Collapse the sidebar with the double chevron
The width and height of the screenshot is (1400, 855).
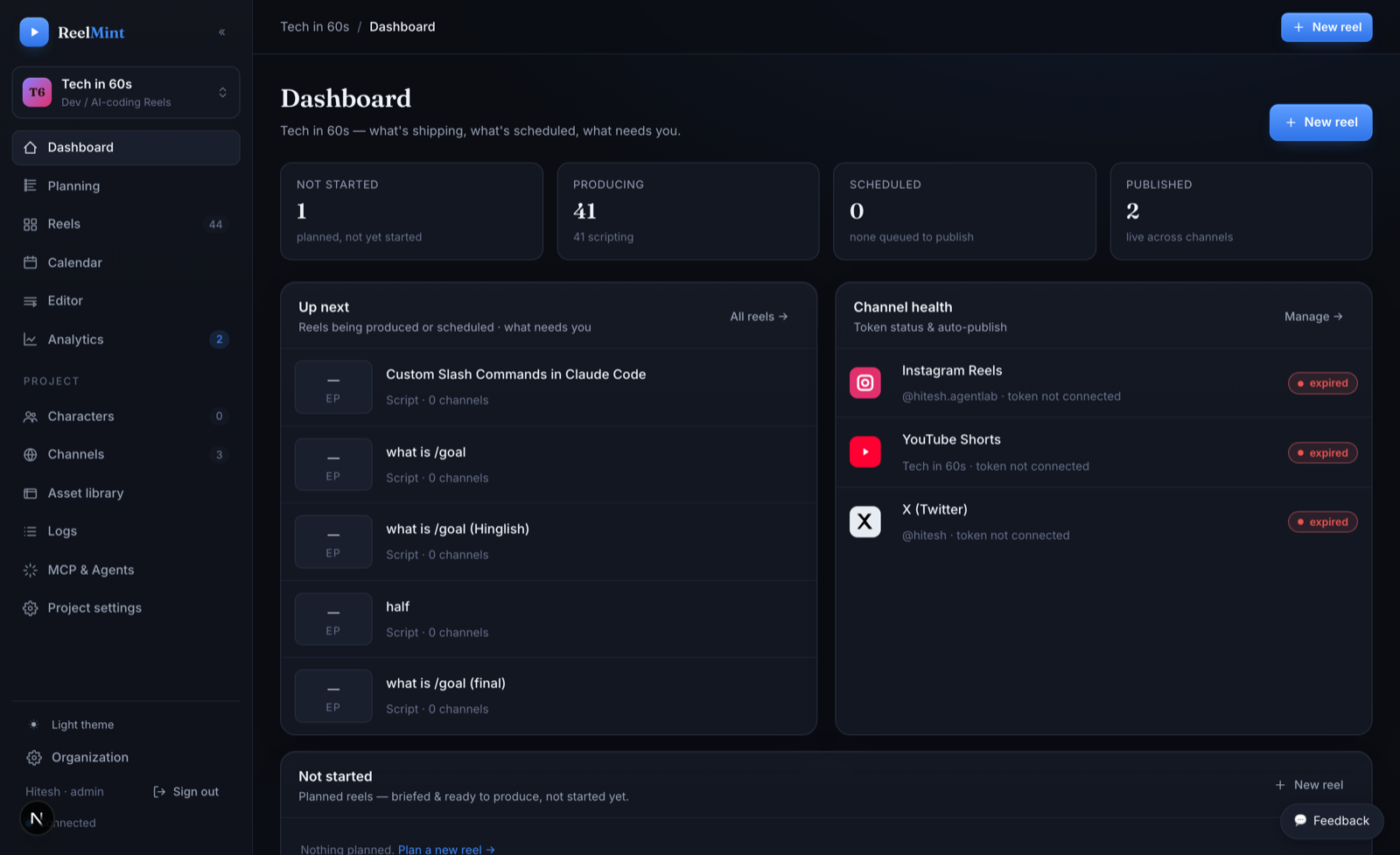(222, 32)
